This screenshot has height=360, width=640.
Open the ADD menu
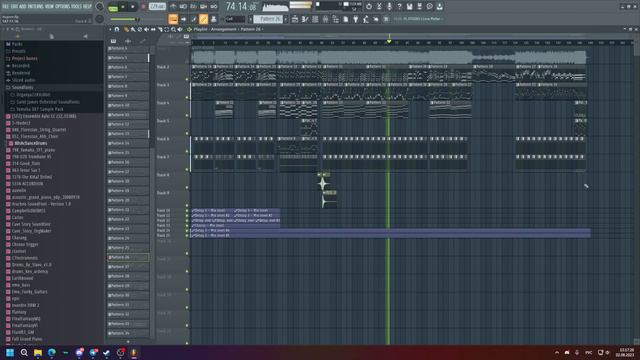coord(22,7)
